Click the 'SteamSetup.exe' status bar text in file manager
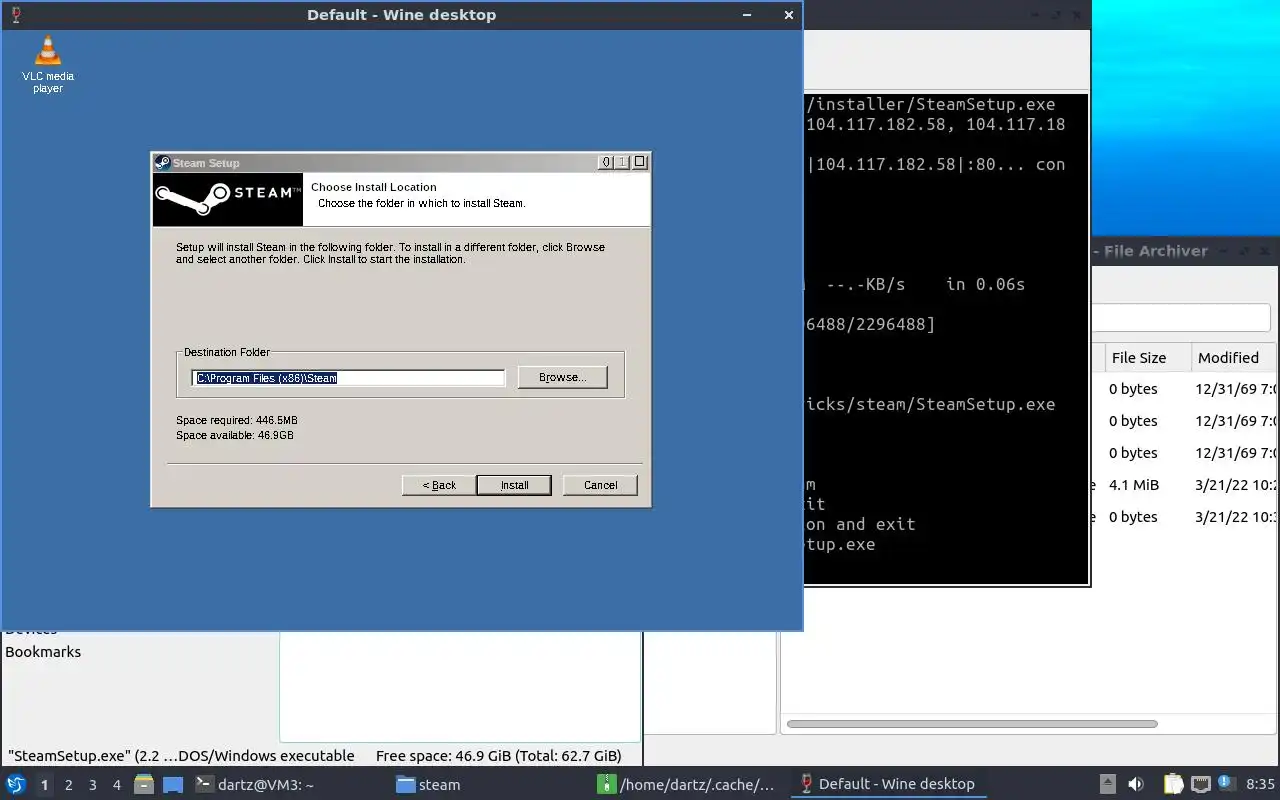The width and height of the screenshot is (1280, 800). [x=181, y=756]
